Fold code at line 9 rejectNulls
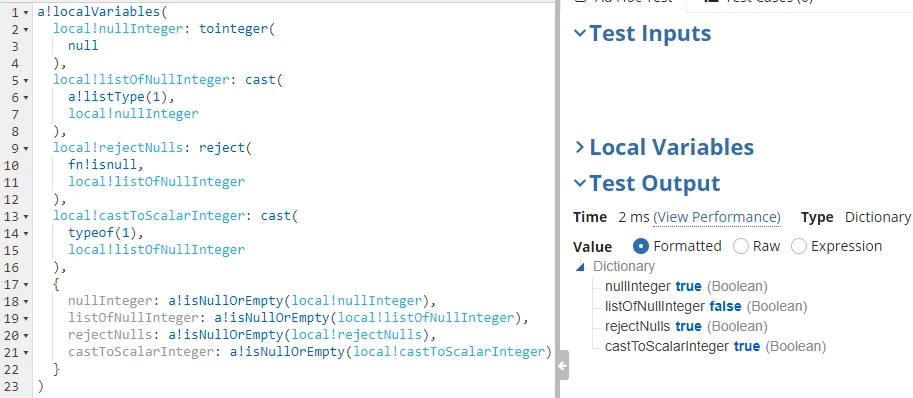This screenshot has height=398, width=913. [26, 148]
